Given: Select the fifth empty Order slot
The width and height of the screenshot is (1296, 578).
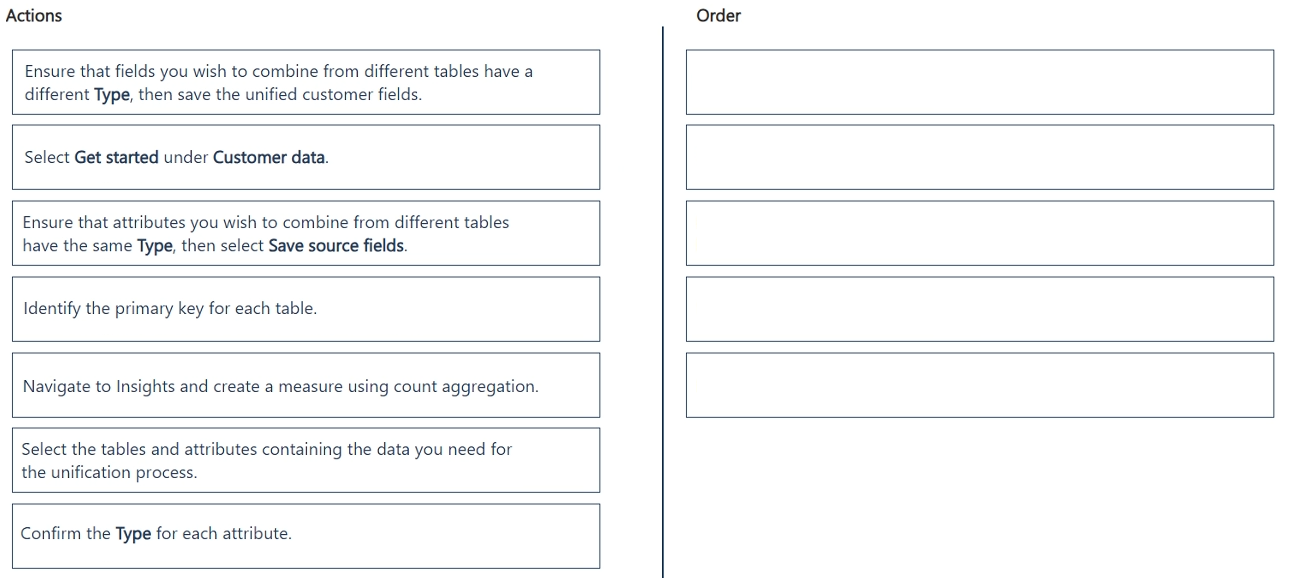Looking at the screenshot, I should point(980,385).
